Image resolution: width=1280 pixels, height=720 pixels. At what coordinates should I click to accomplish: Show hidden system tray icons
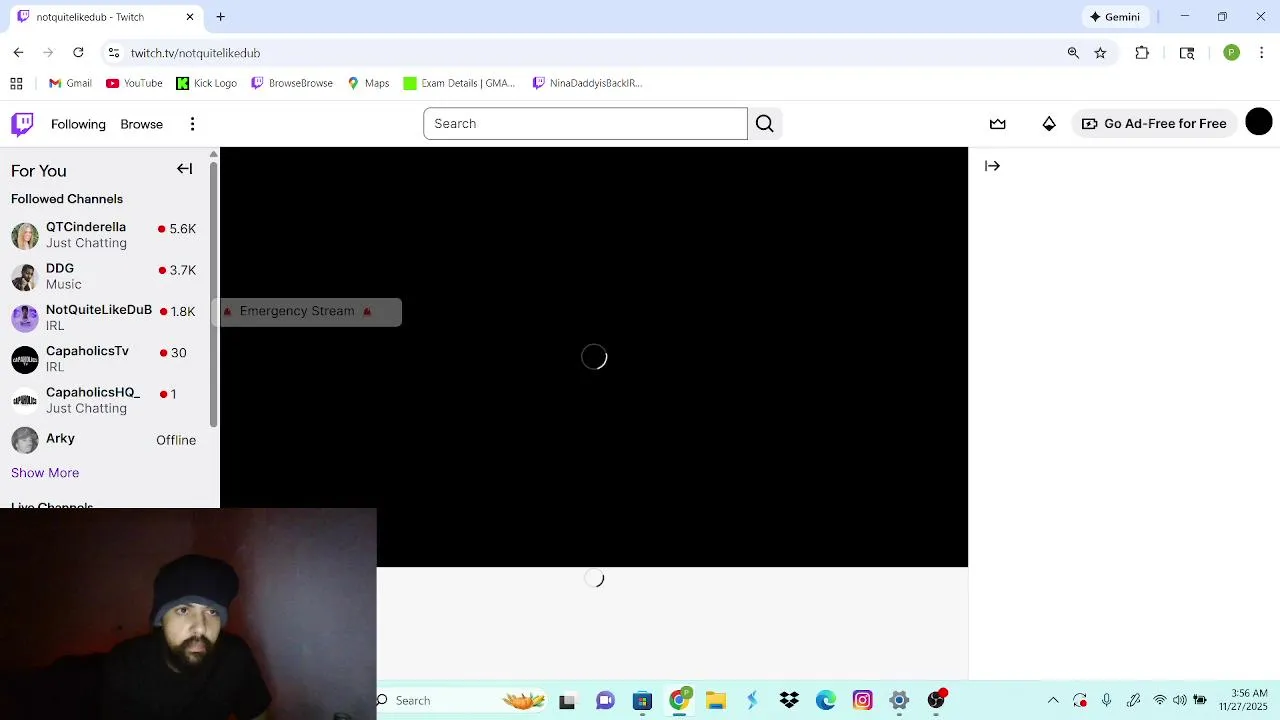(x=1053, y=700)
